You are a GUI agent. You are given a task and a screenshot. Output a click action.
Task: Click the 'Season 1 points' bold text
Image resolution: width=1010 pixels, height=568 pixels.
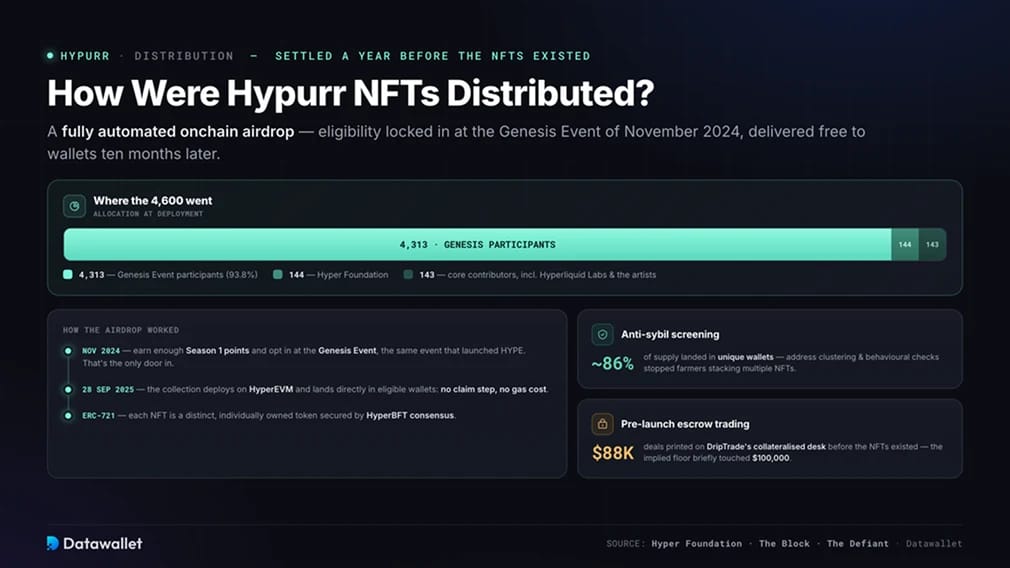(x=217, y=351)
